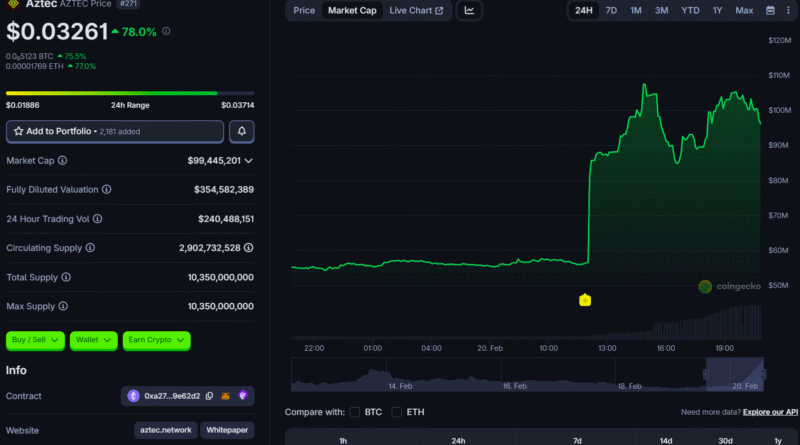Click the purple shield icon in Contract row
Viewport: 800px width, 445px height.
tap(243, 395)
